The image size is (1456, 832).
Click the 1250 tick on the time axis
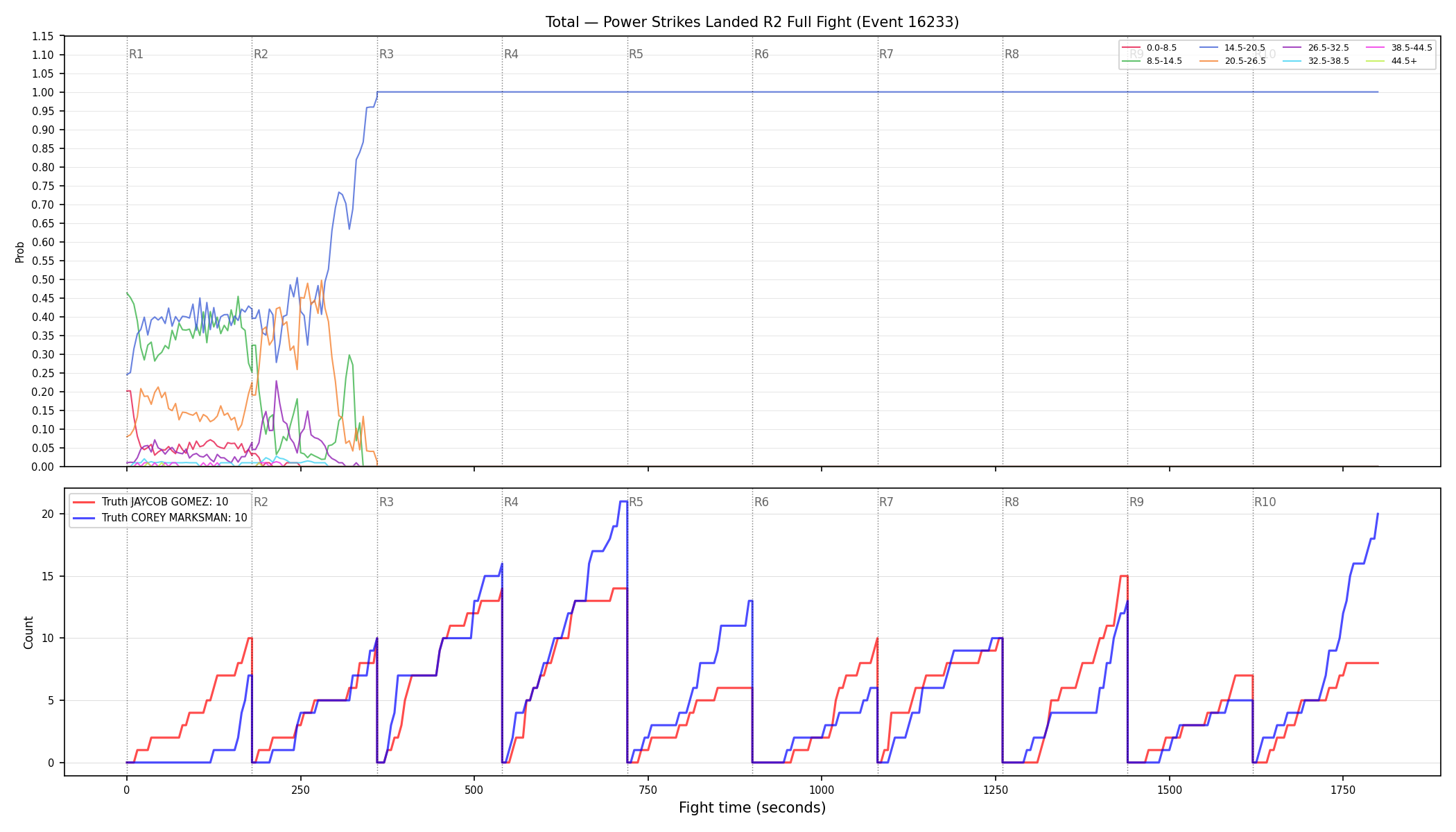click(x=996, y=790)
